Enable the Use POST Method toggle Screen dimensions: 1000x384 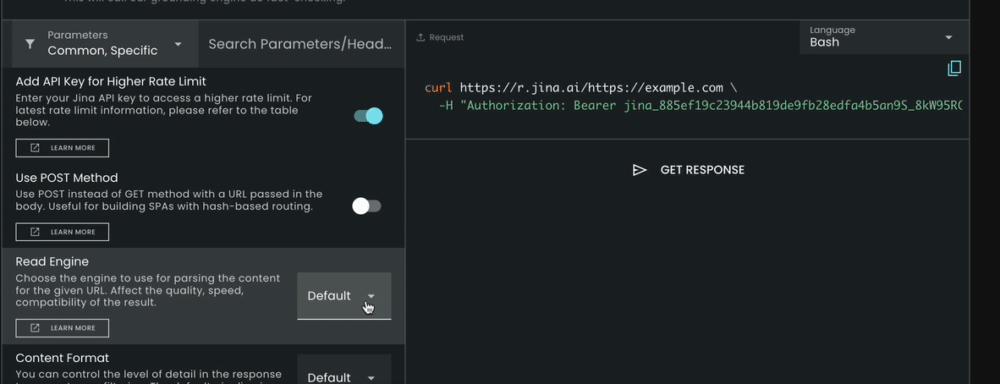[367, 206]
